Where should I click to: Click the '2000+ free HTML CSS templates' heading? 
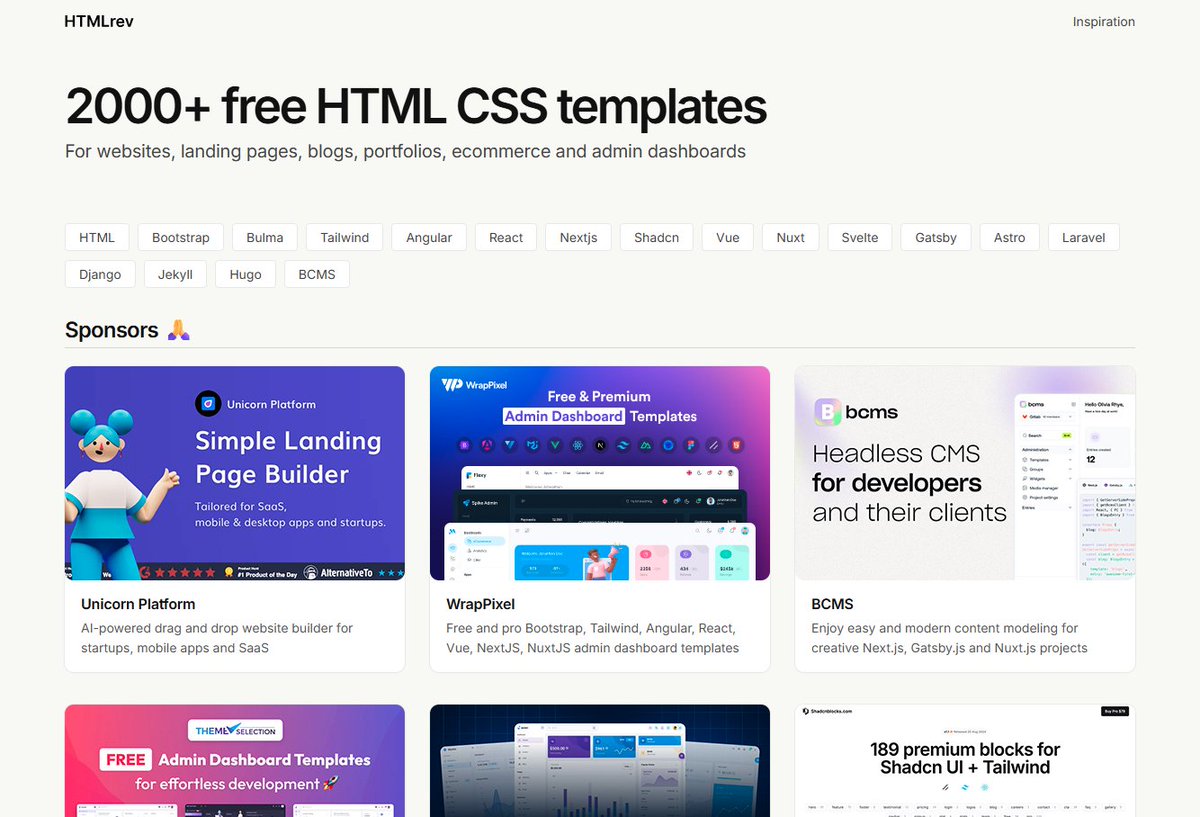416,106
